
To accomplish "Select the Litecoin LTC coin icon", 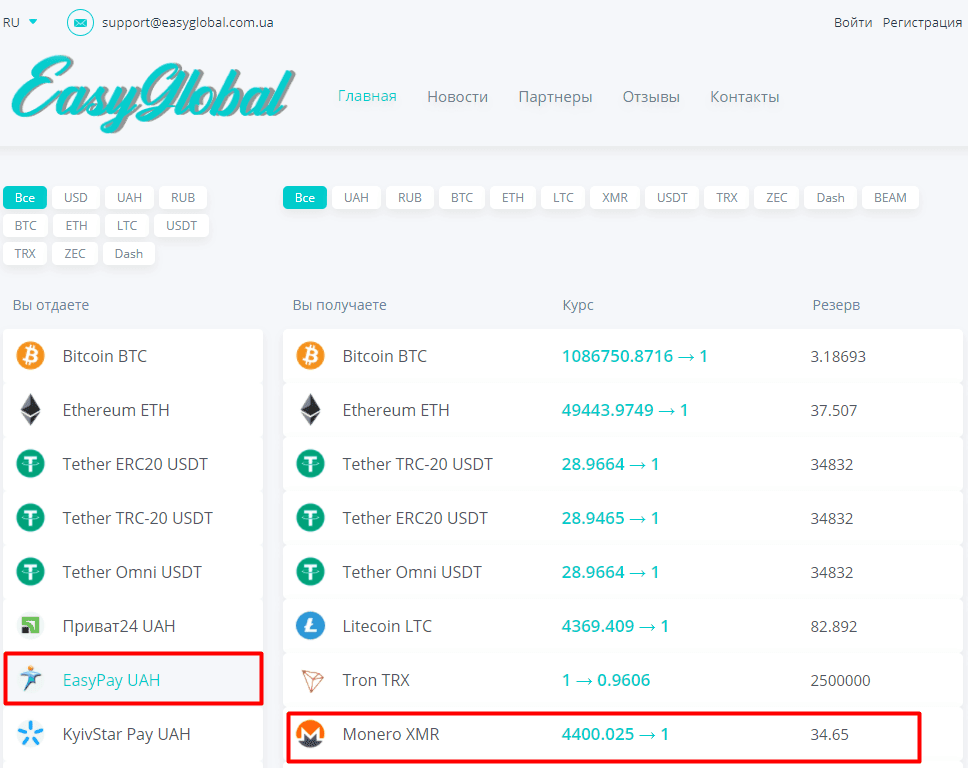I will point(310,625).
